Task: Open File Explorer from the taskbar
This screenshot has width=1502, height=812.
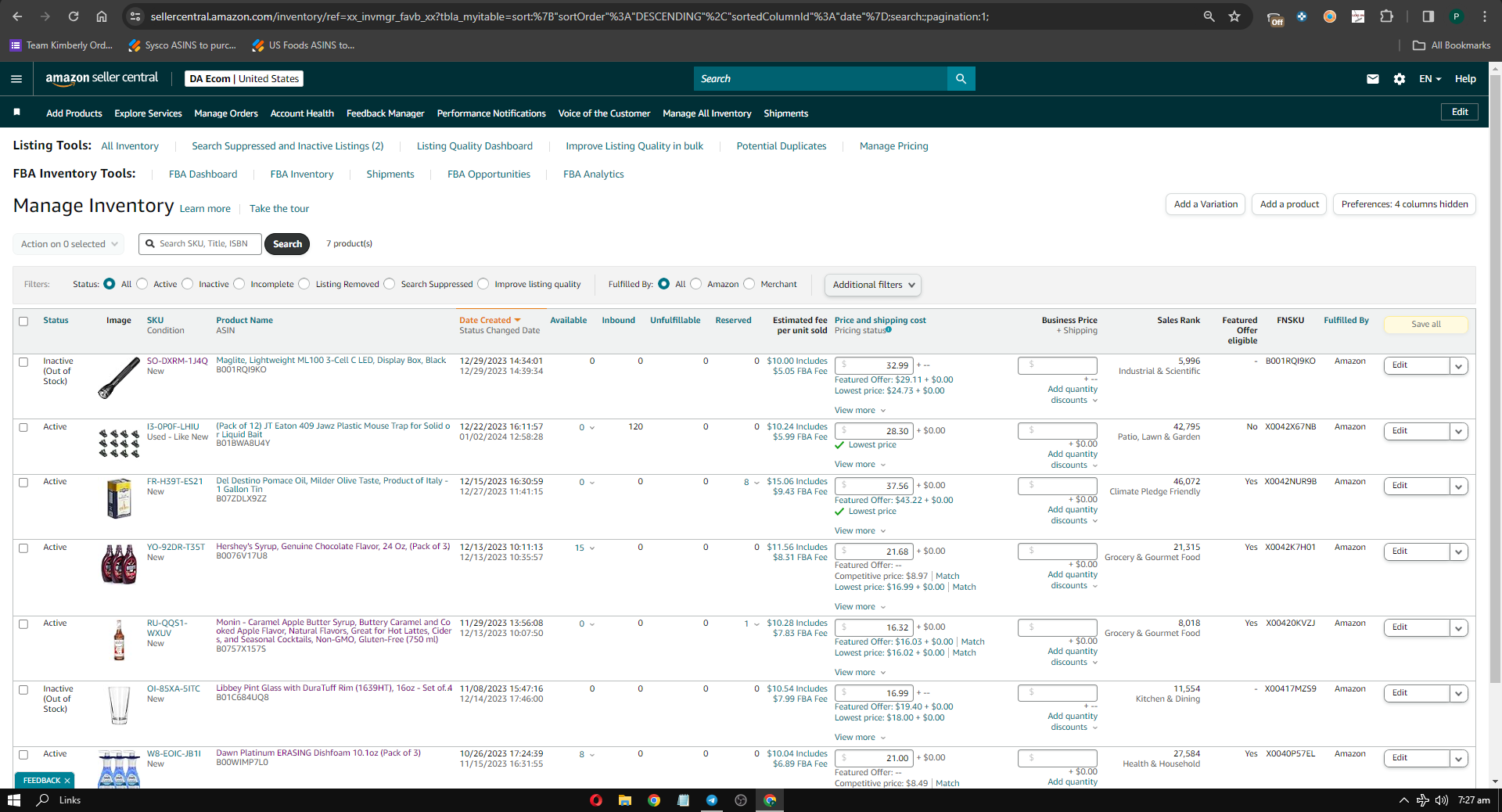Action: [x=624, y=800]
